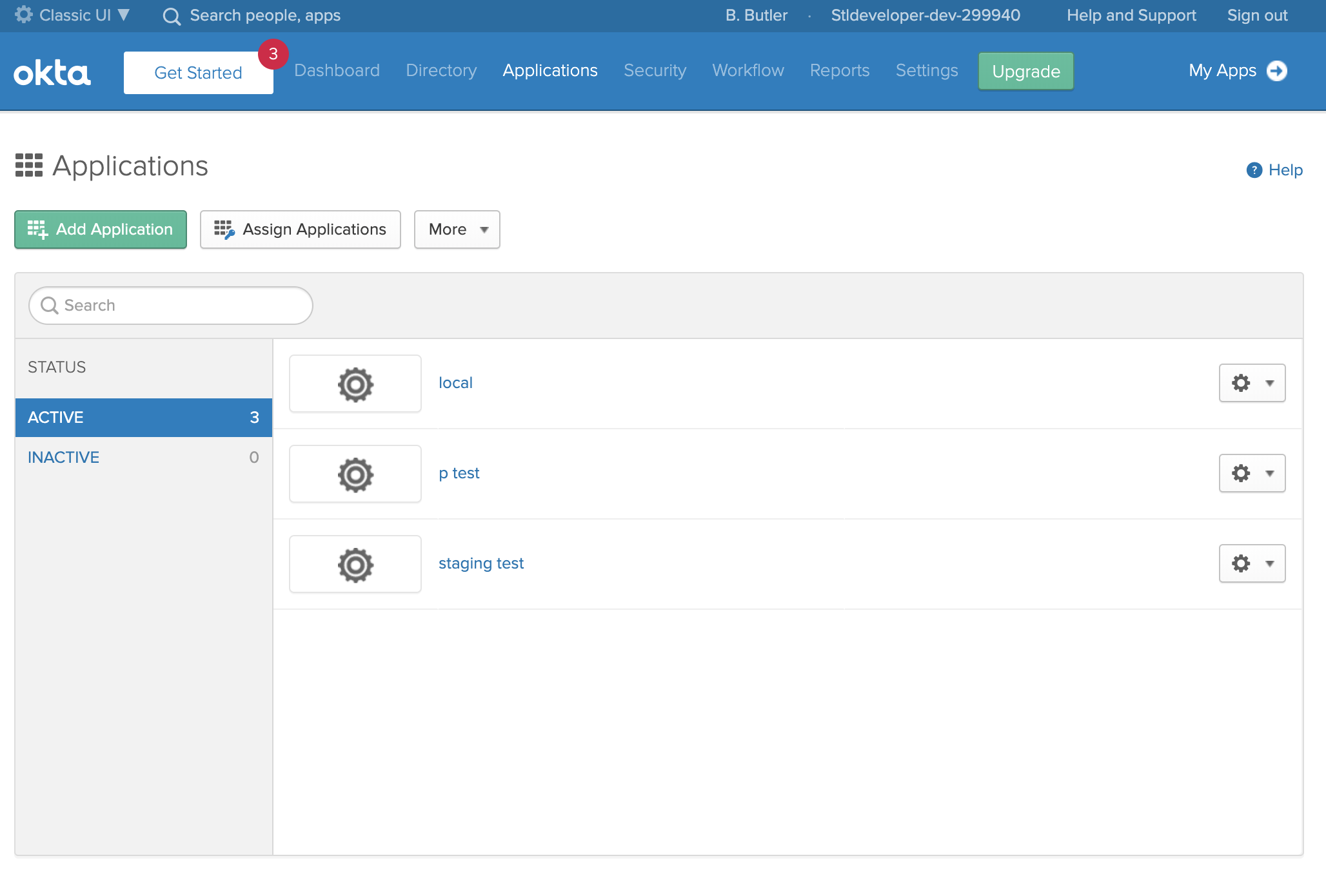Image resolution: width=1326 pixels, height=896 pixels.
Task: Click the Sign out link
Action: click(1257, 15)
